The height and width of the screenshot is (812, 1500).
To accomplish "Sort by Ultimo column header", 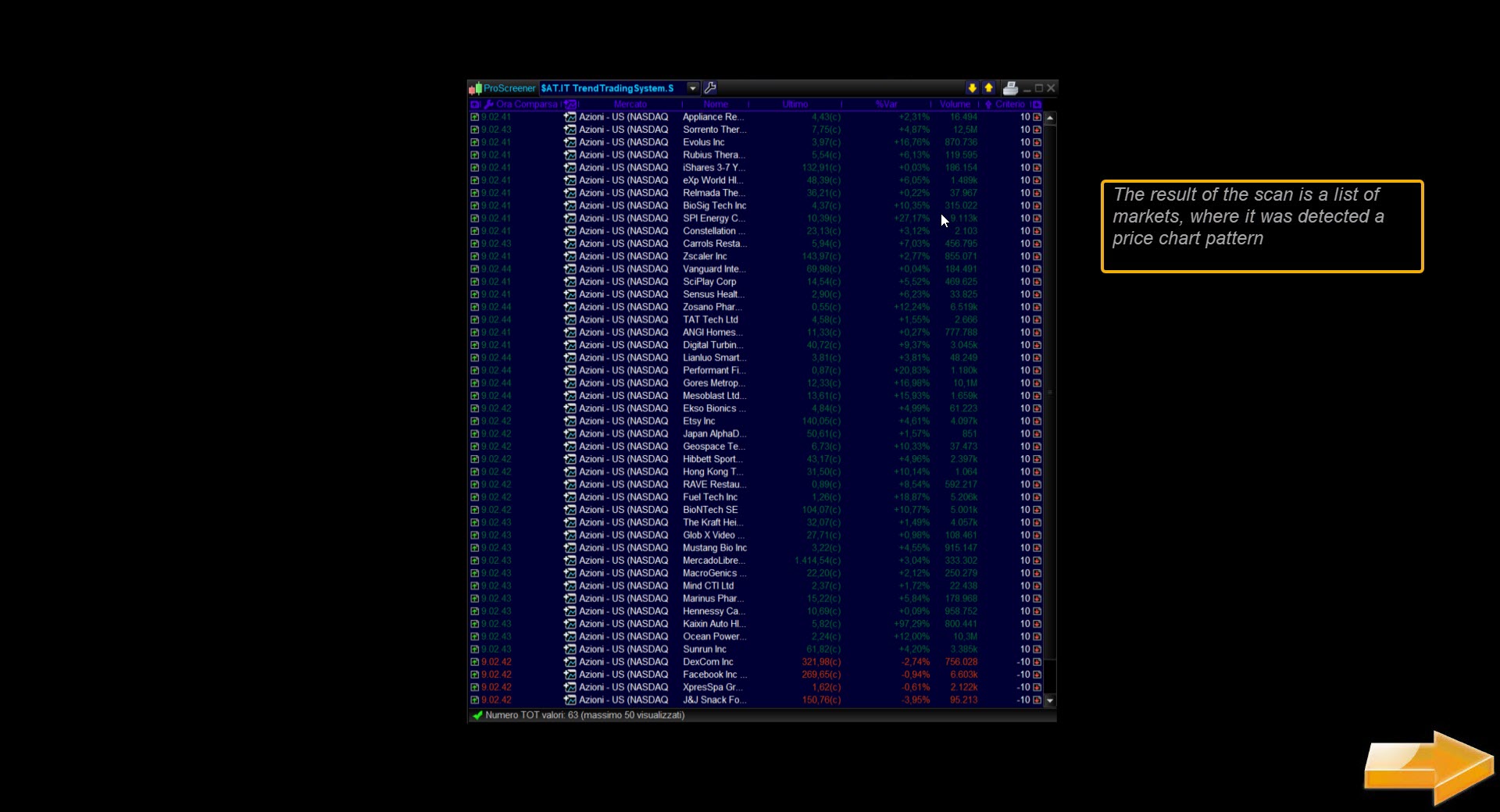I will [x=795, y=104].
